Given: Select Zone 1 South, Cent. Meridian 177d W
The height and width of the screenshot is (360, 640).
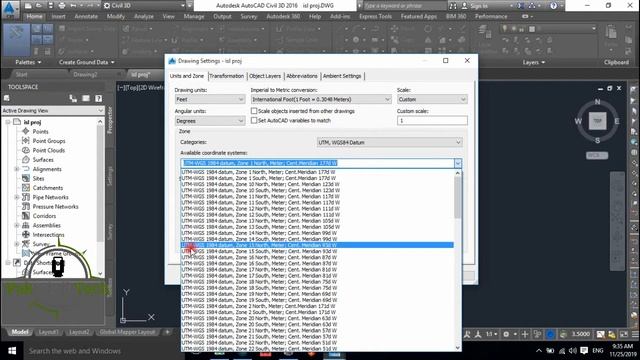Looking at the screenshot, I should [317, 178].
